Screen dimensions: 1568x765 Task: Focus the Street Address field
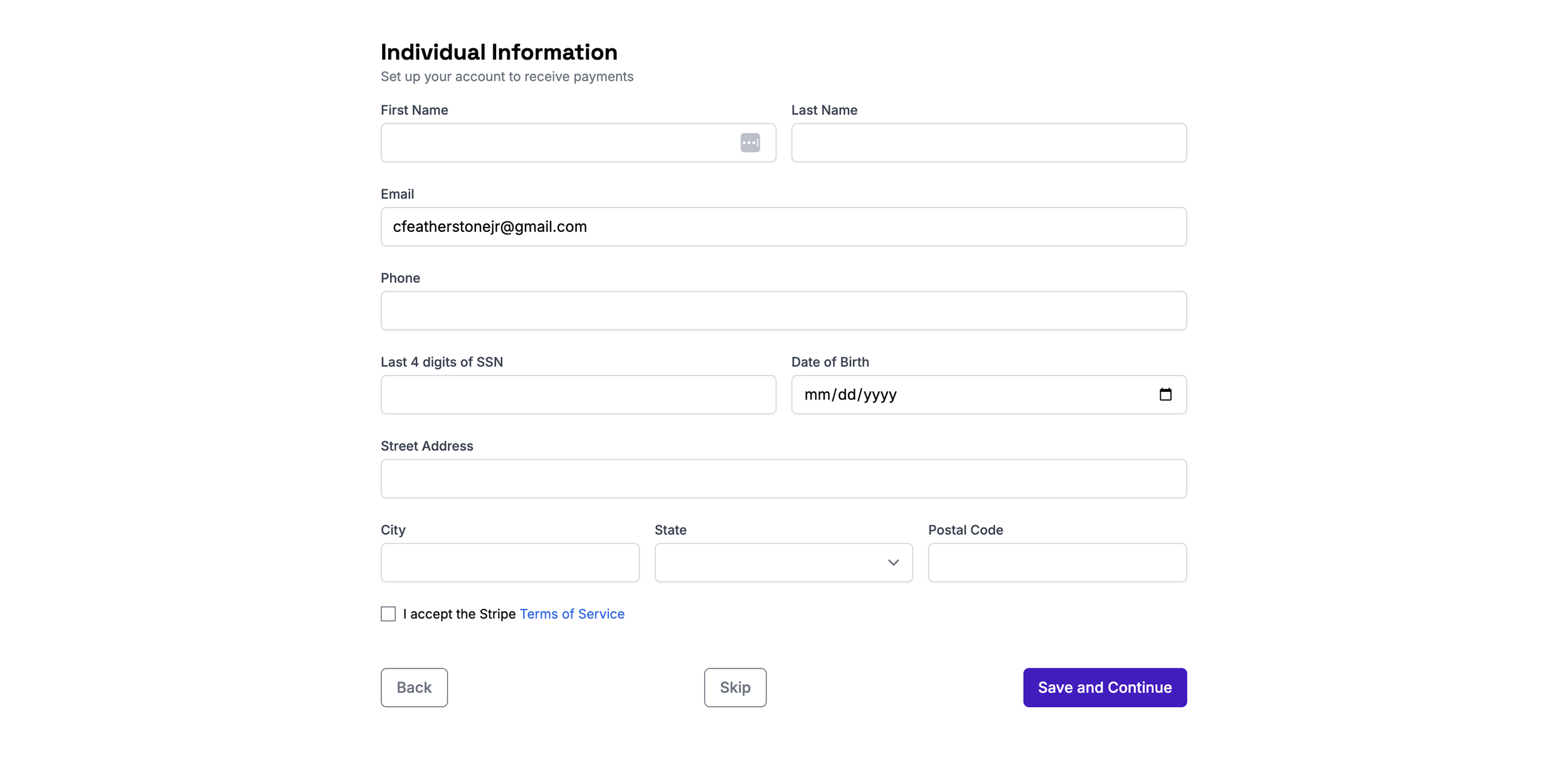783,478
